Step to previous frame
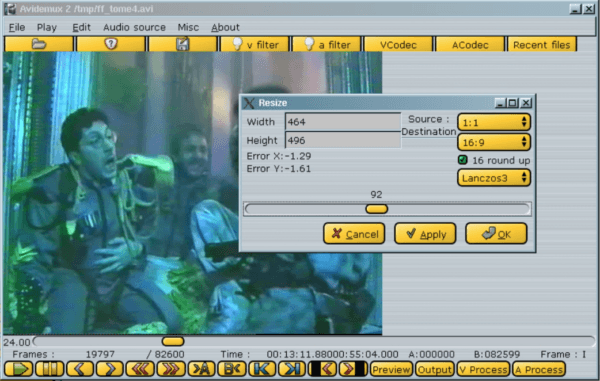 80,369
